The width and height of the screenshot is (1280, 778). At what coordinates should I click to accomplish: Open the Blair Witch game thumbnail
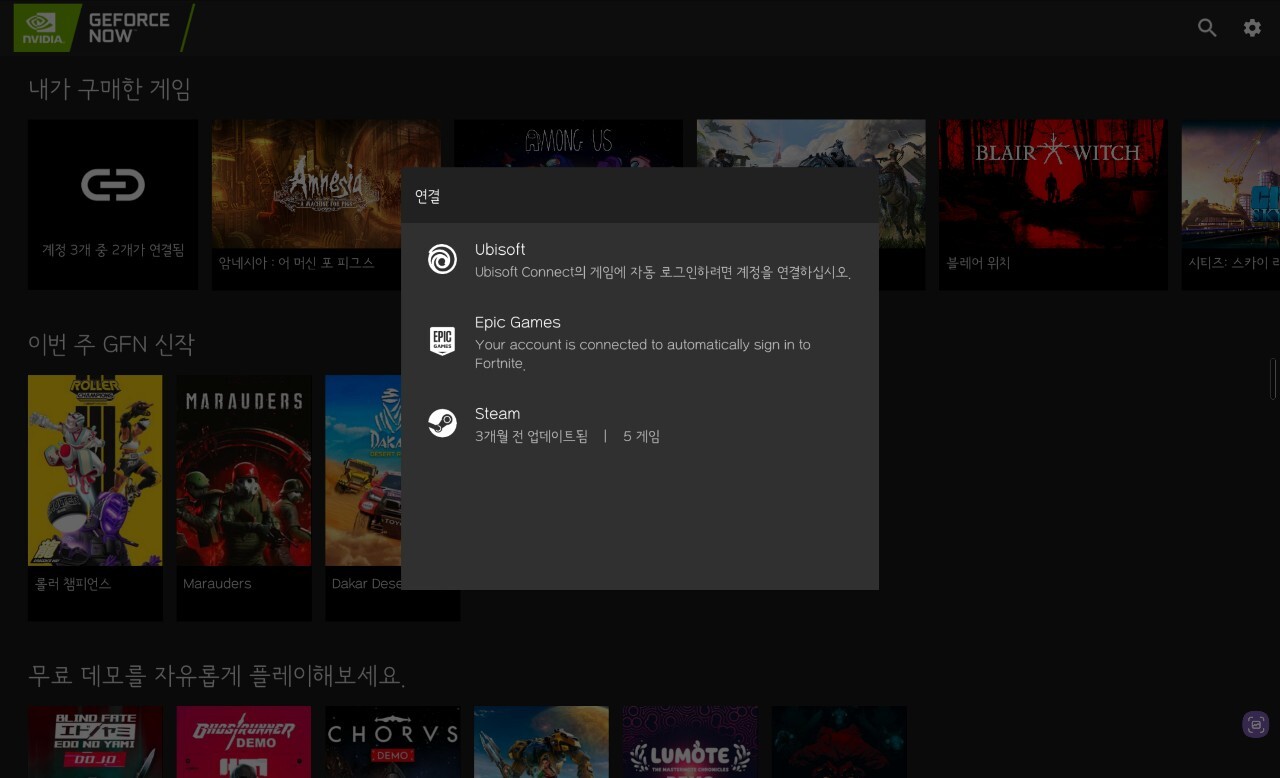click(1053, 184)
